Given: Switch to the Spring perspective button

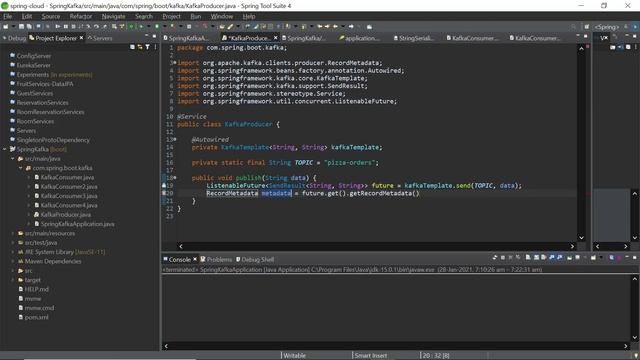Looking at the screenshot, I should pyautogui.click(x=606, y=27).
